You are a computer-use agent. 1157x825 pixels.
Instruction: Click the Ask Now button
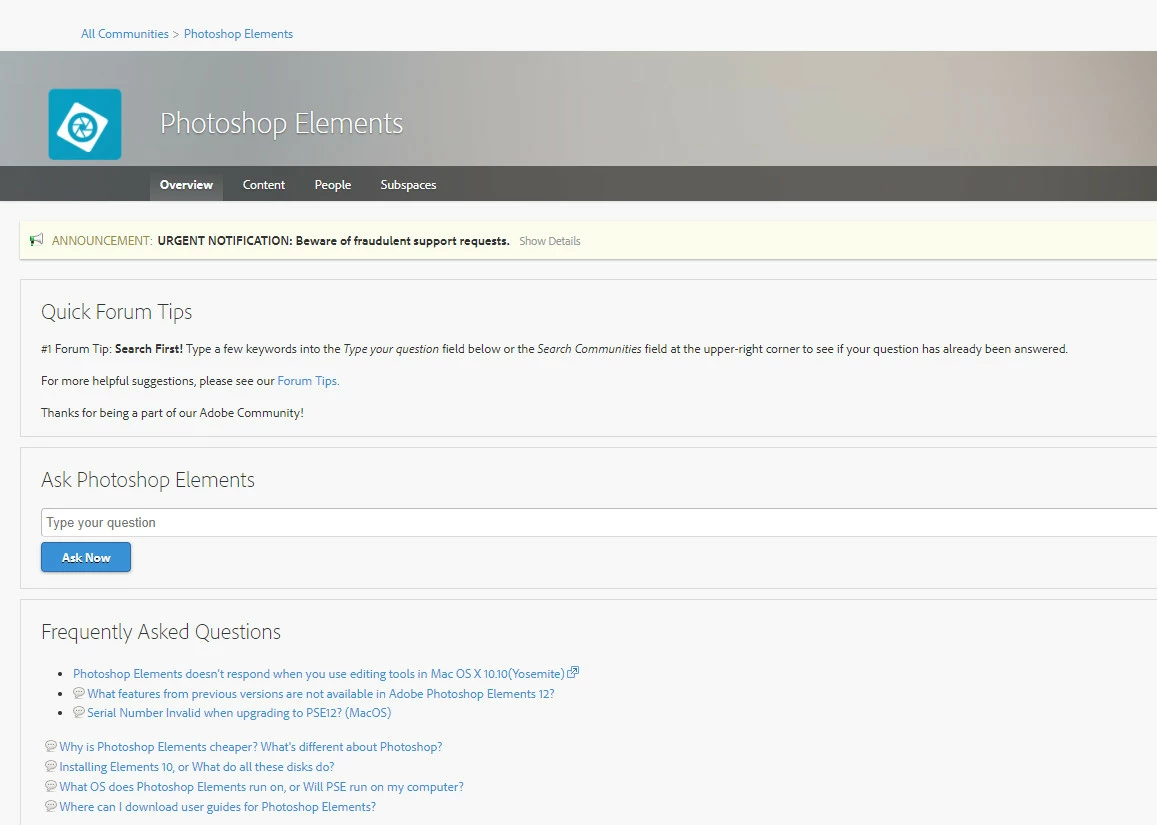[86, 557]
